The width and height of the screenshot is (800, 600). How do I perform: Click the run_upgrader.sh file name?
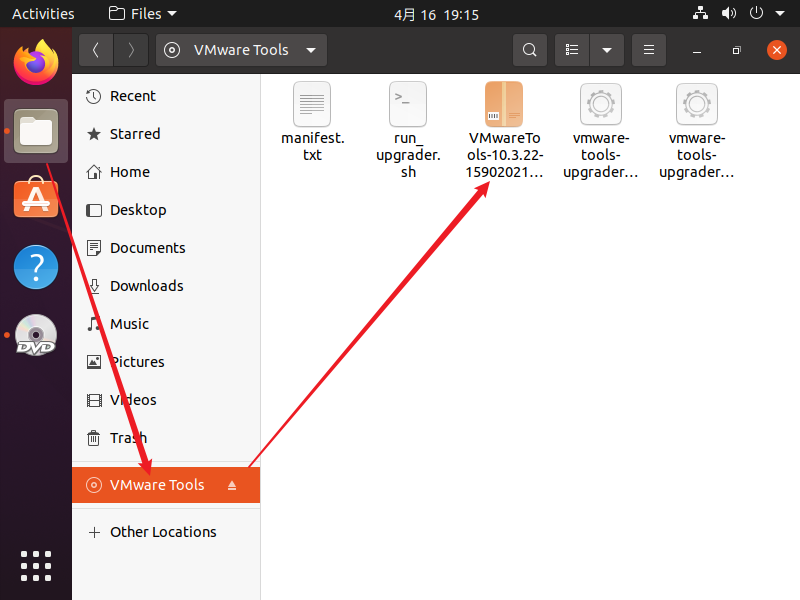click(x=408, y=155)
